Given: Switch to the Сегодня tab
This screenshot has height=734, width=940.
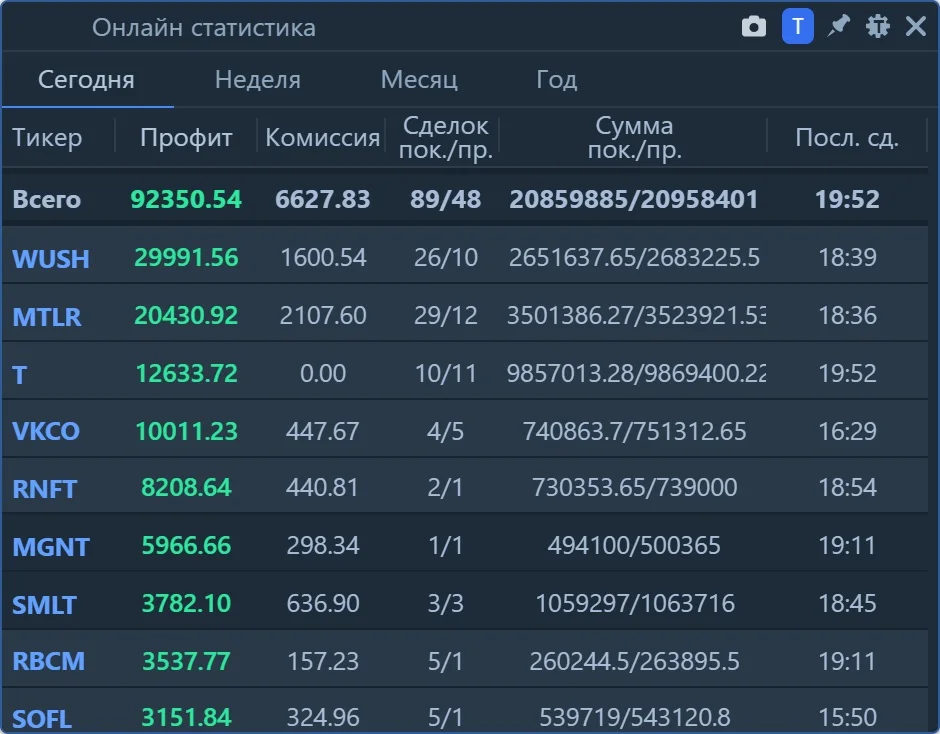Looking at the screenshot, I should [86, 79].
